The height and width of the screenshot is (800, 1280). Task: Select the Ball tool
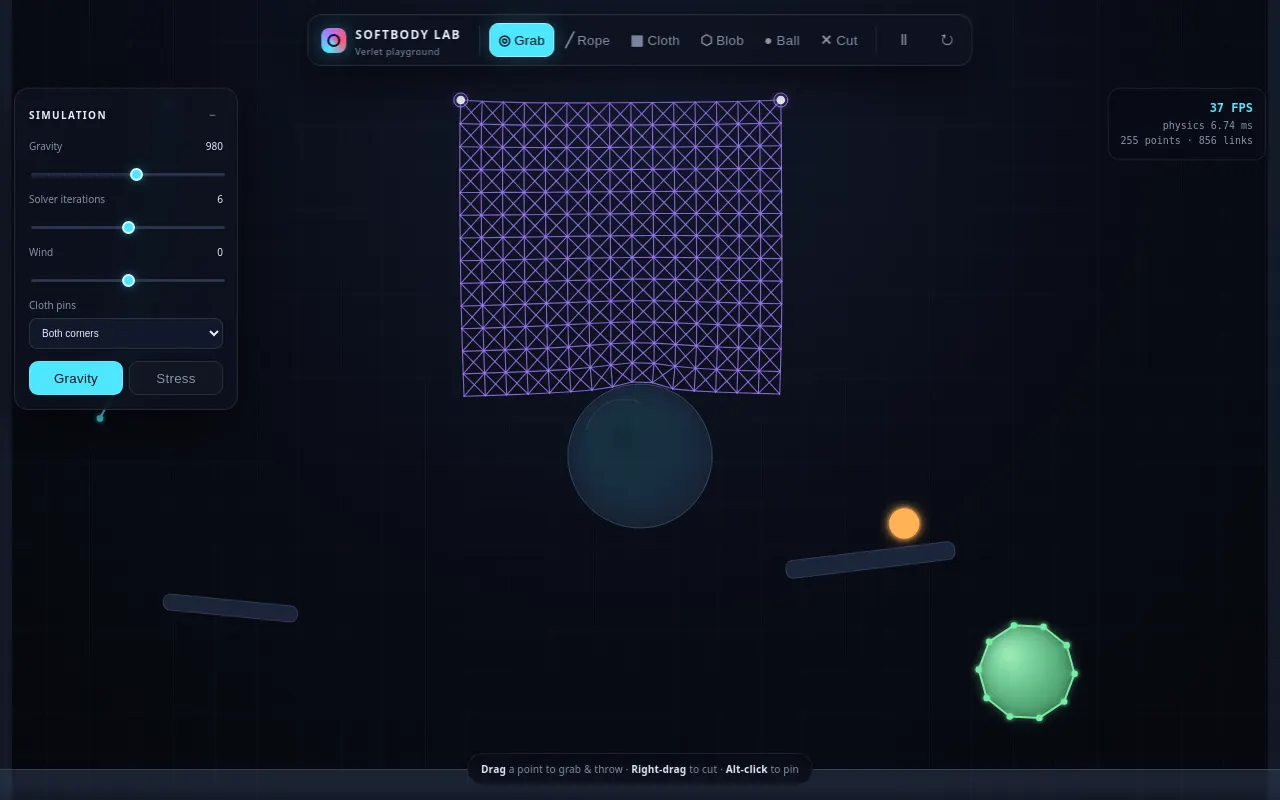[x=782, y=40]
